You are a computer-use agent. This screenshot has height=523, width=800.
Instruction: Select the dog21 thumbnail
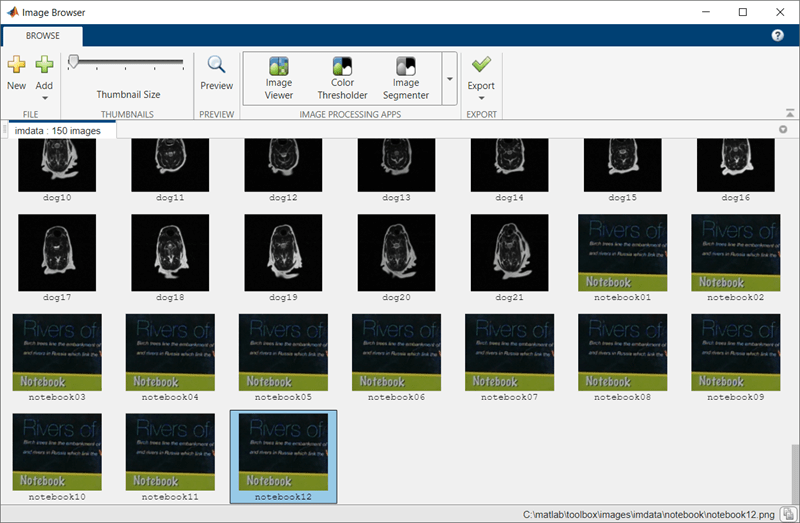509,253
